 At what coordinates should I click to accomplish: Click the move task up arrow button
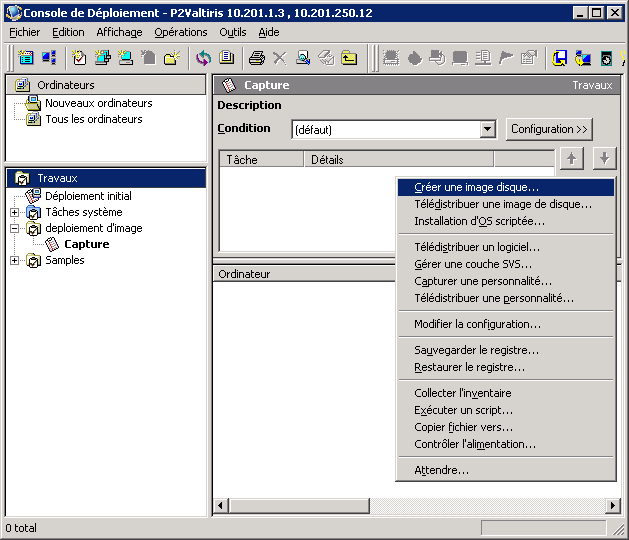click(572, 158)
